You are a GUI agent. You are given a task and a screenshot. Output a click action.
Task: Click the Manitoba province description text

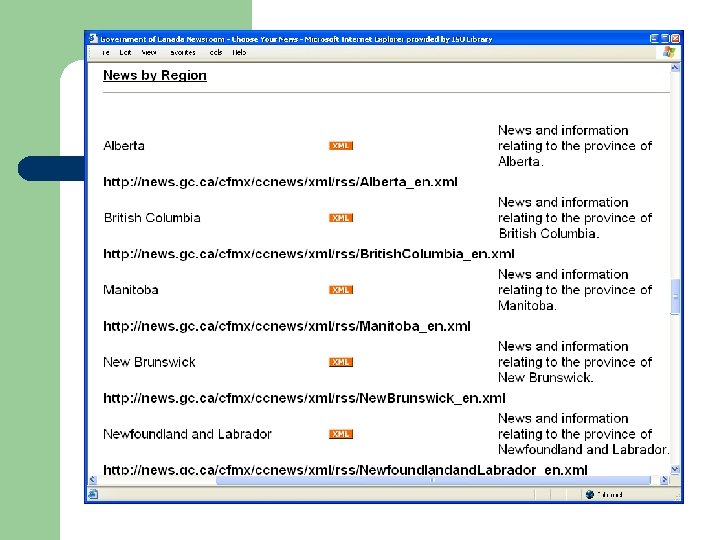click(575, 290)
